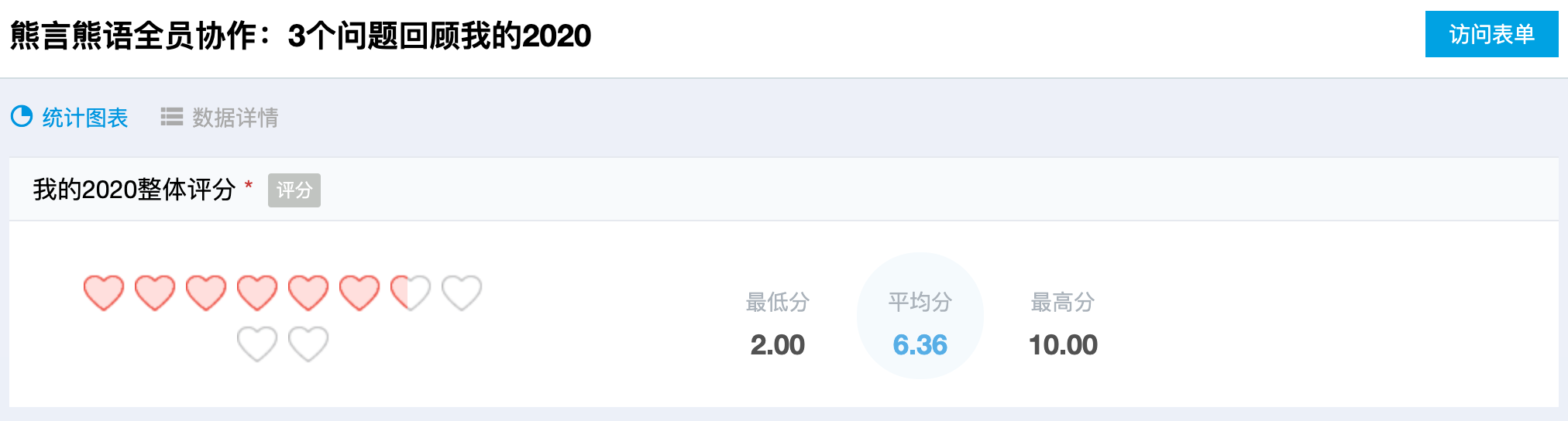This screenshot has height=421, width=1568.
Task: Click the second filled heart icon
Action: pyautogui.click(x=155, y=293)
